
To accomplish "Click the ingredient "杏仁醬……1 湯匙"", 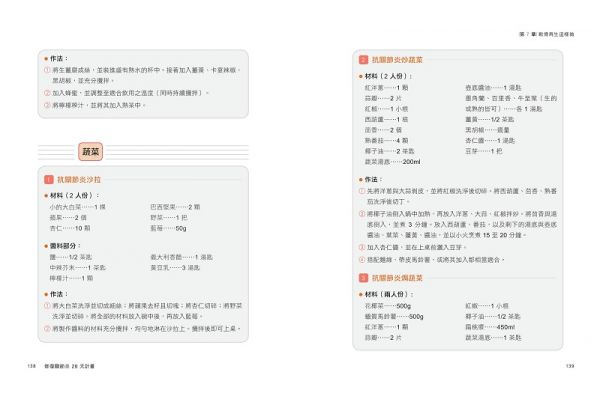I will (490, 141).
